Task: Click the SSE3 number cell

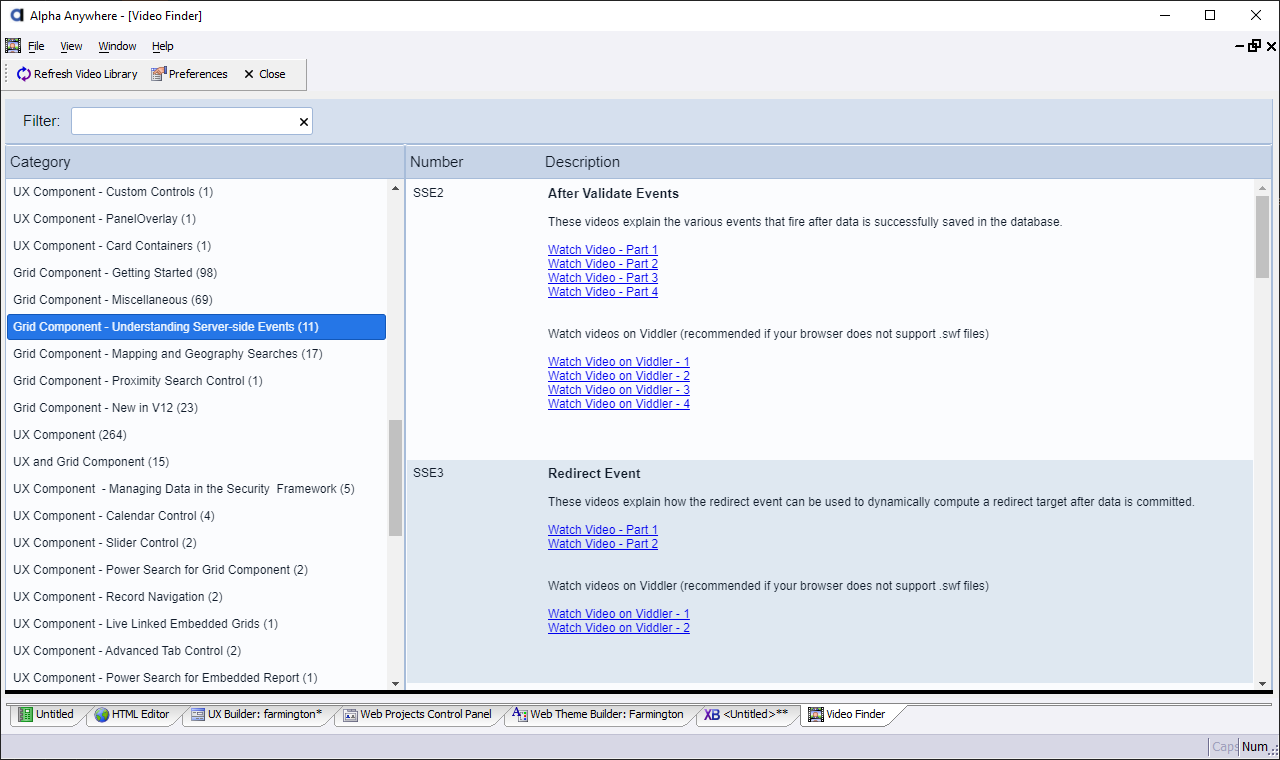Action: point(428,473)
